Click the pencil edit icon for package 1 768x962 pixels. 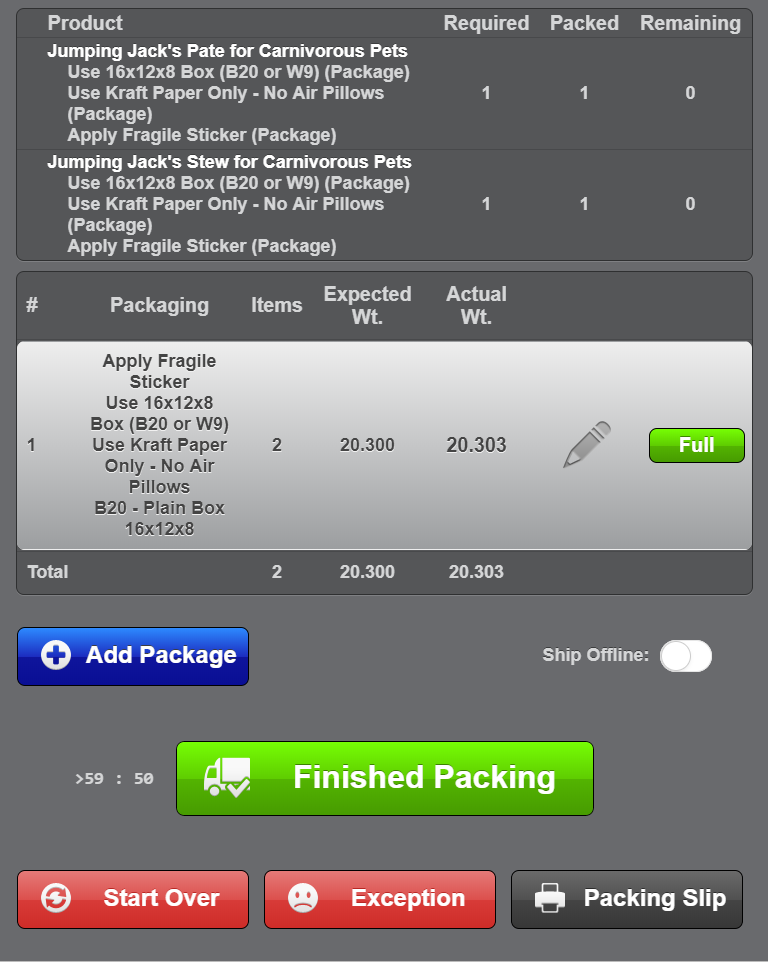click(587, 445)
